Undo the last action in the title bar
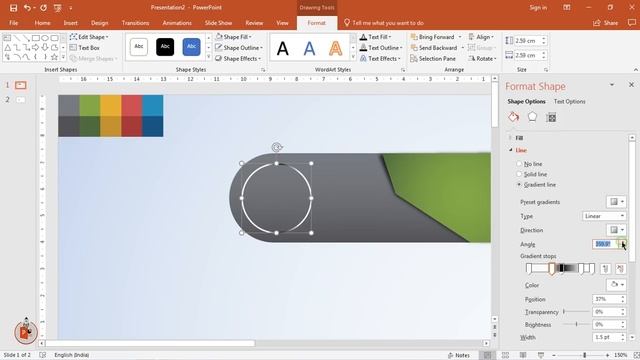This screenshot has height=360, width=640. 27,8
